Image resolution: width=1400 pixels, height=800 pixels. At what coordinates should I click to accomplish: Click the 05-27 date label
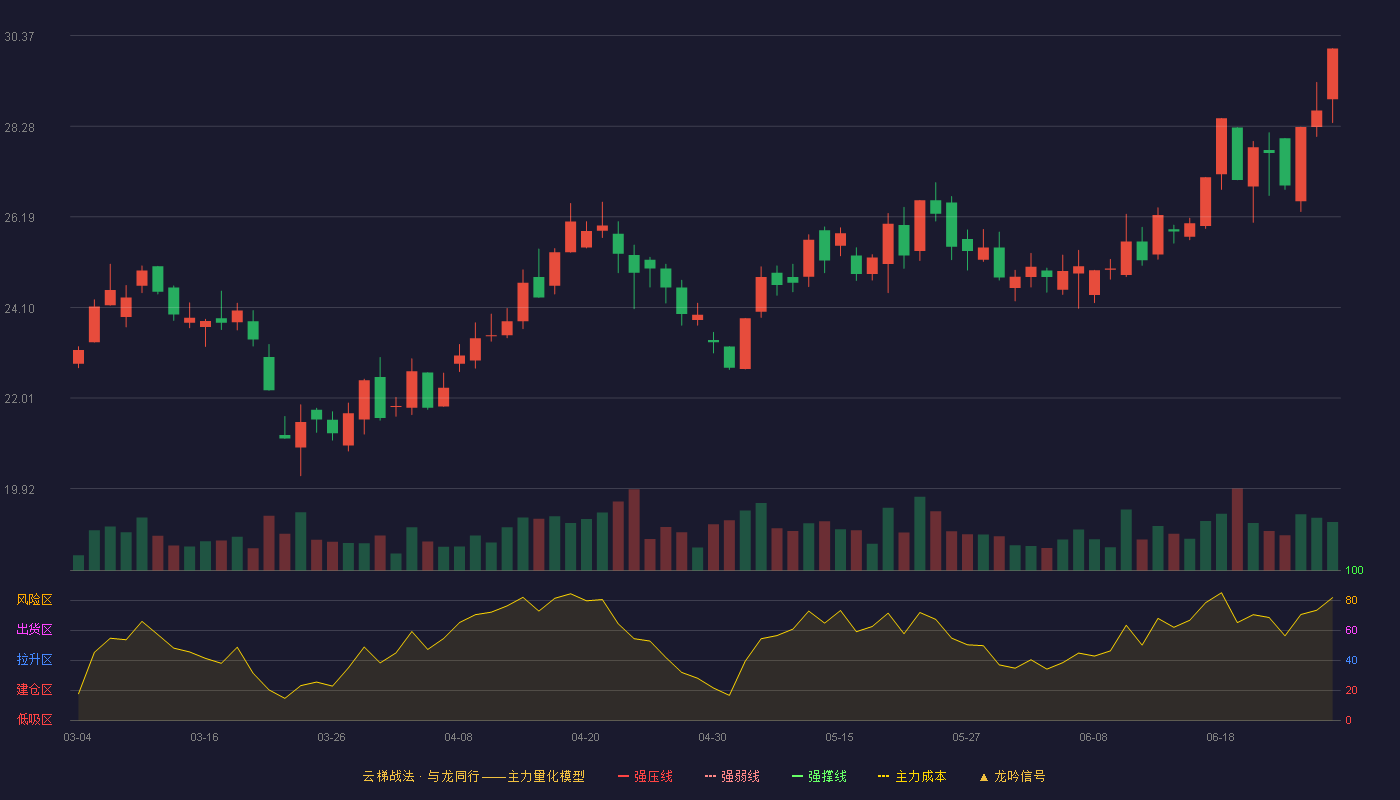966,737
